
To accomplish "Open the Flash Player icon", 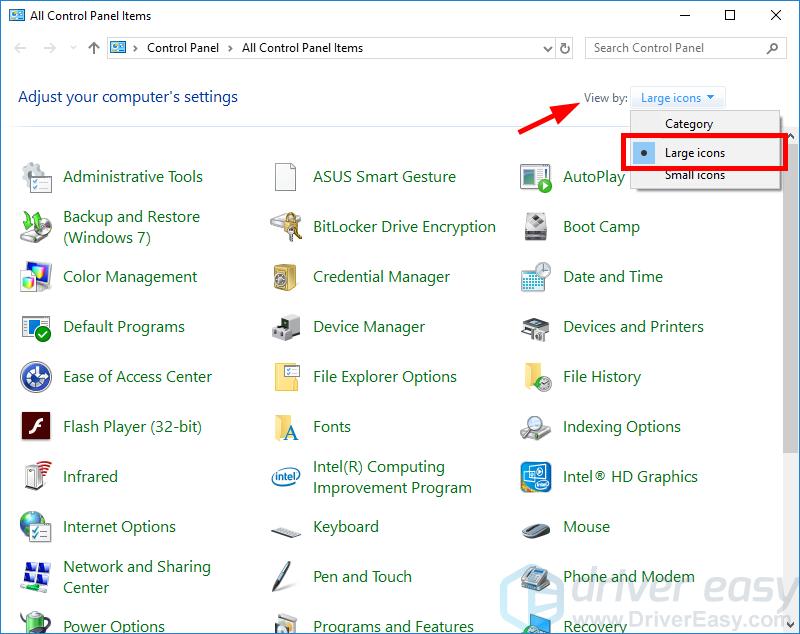I will [36, 427].
